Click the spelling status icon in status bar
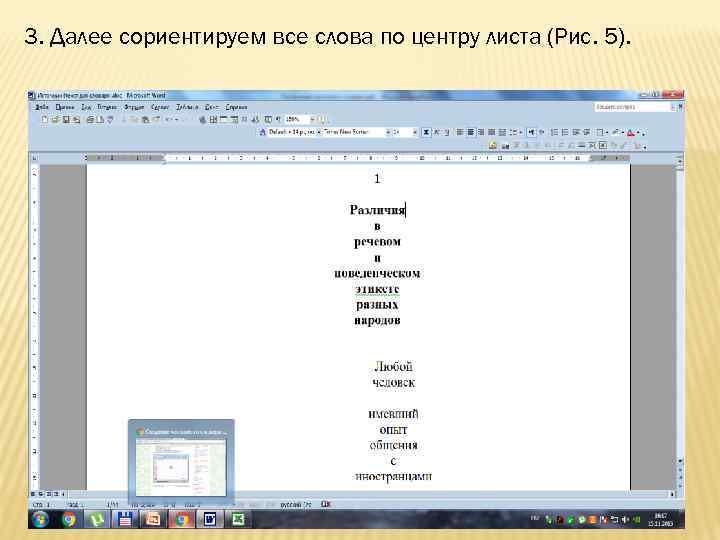The height and width of the screenshot is (540, 720). [326, 504]
